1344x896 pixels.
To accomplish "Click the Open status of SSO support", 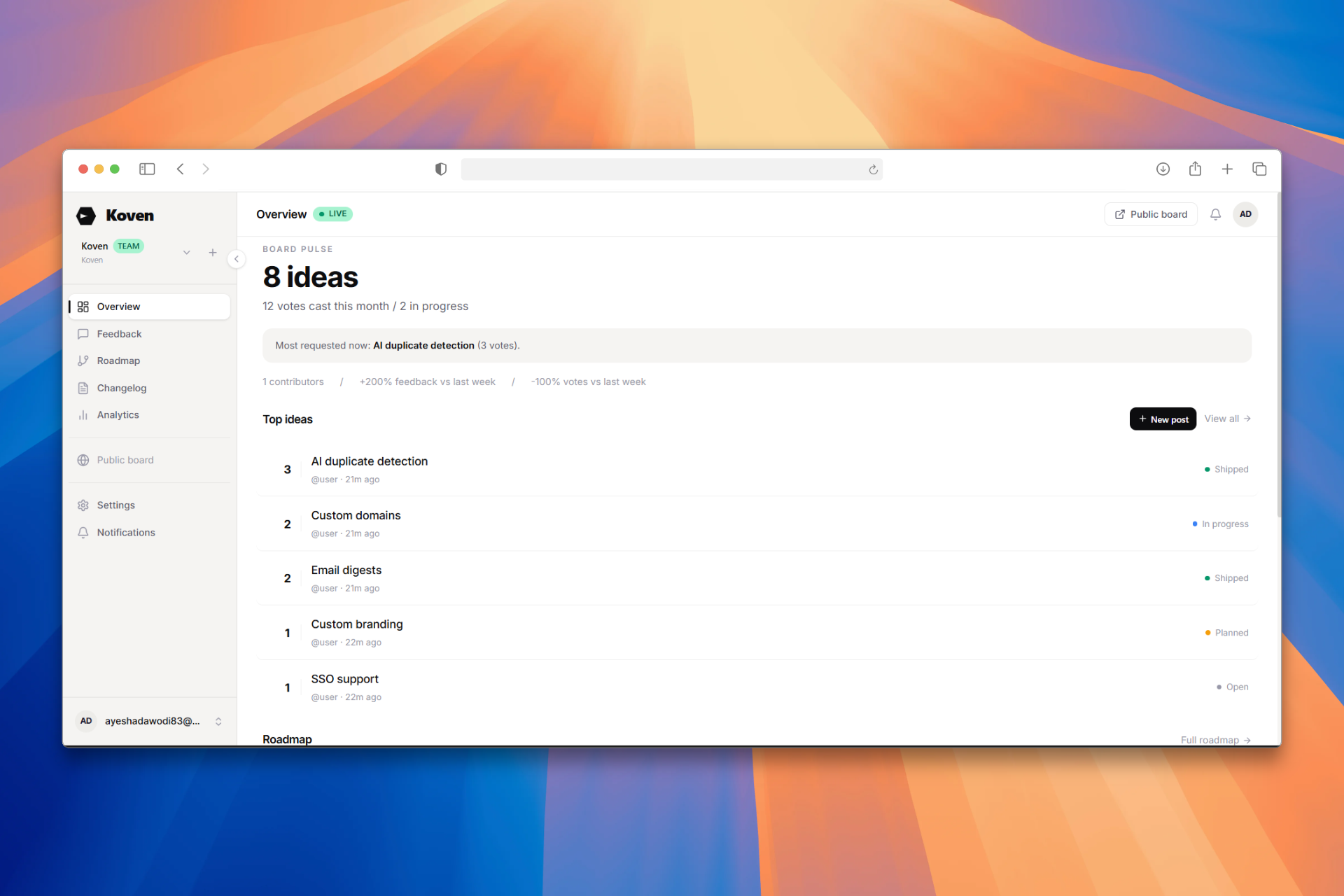I will tap(1232, 687).
